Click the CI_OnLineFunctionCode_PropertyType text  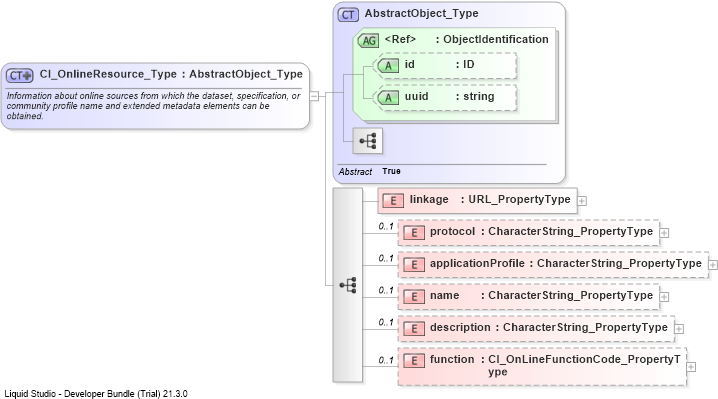tap(584, 366)
